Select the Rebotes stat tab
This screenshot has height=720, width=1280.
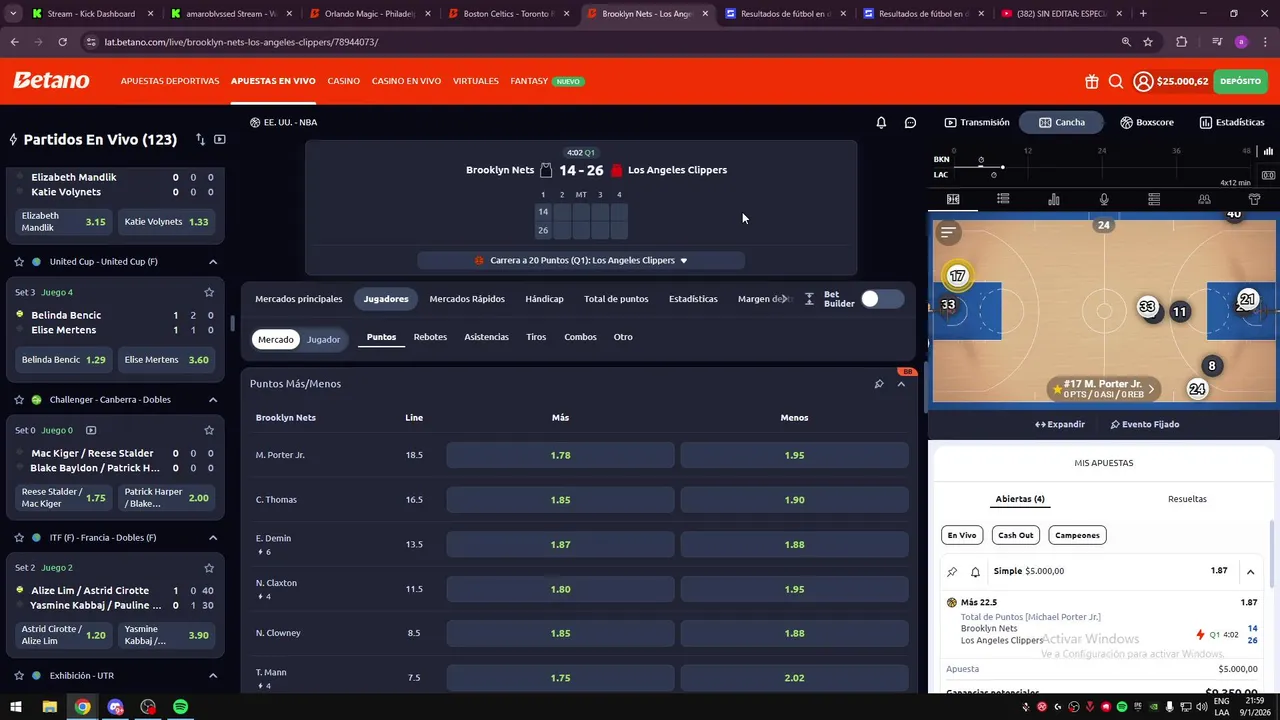pyautogui.click(x=430, y=337)
